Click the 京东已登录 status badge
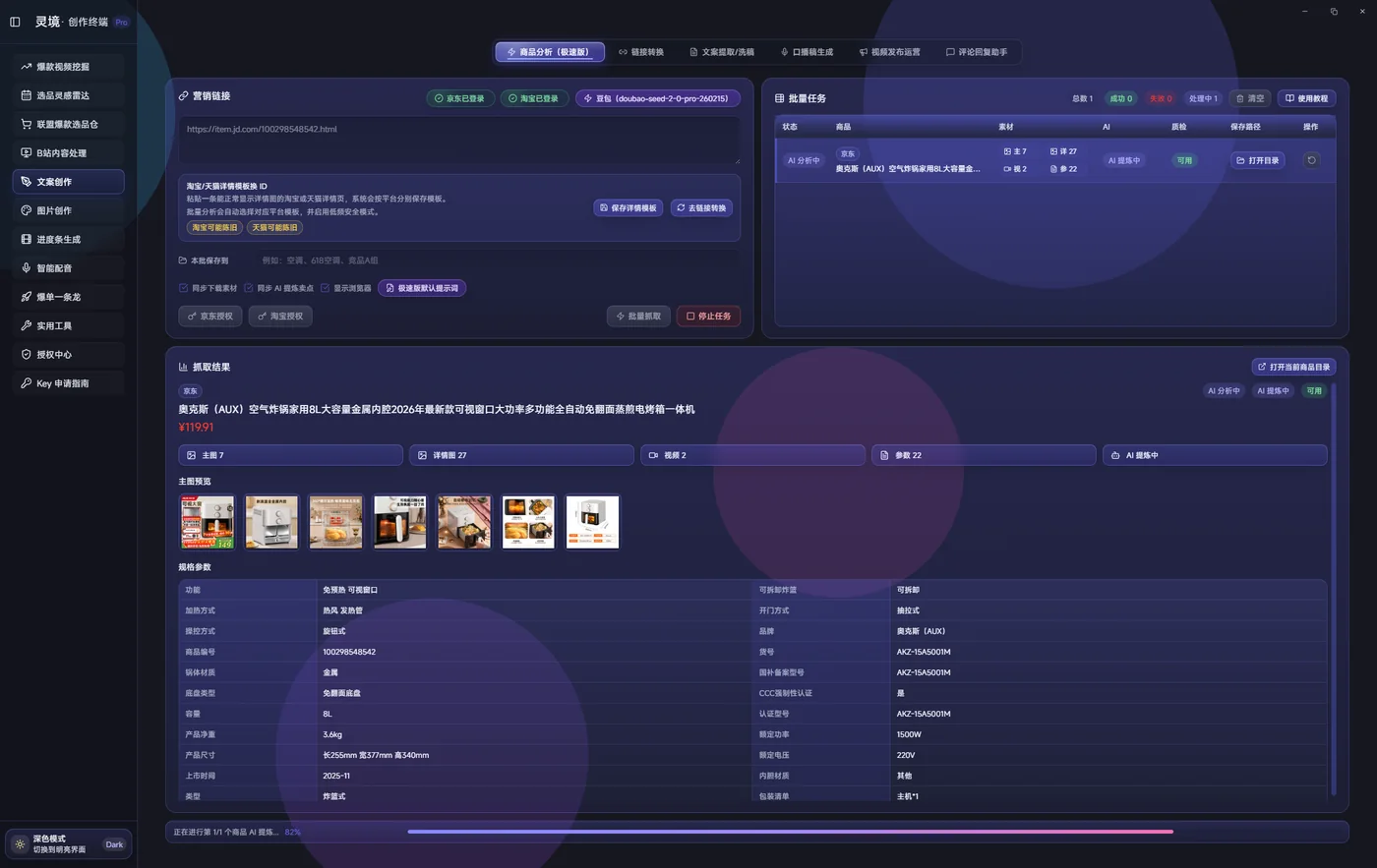 pyautogui.click(x=460, y=98)
